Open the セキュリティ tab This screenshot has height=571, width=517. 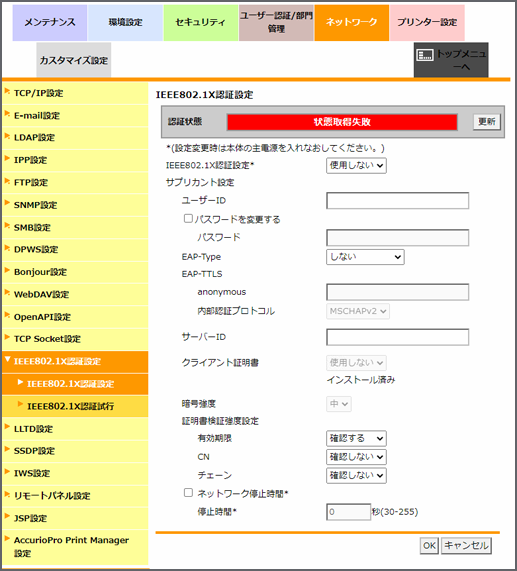pyautogui.click(x=201, y=23)
